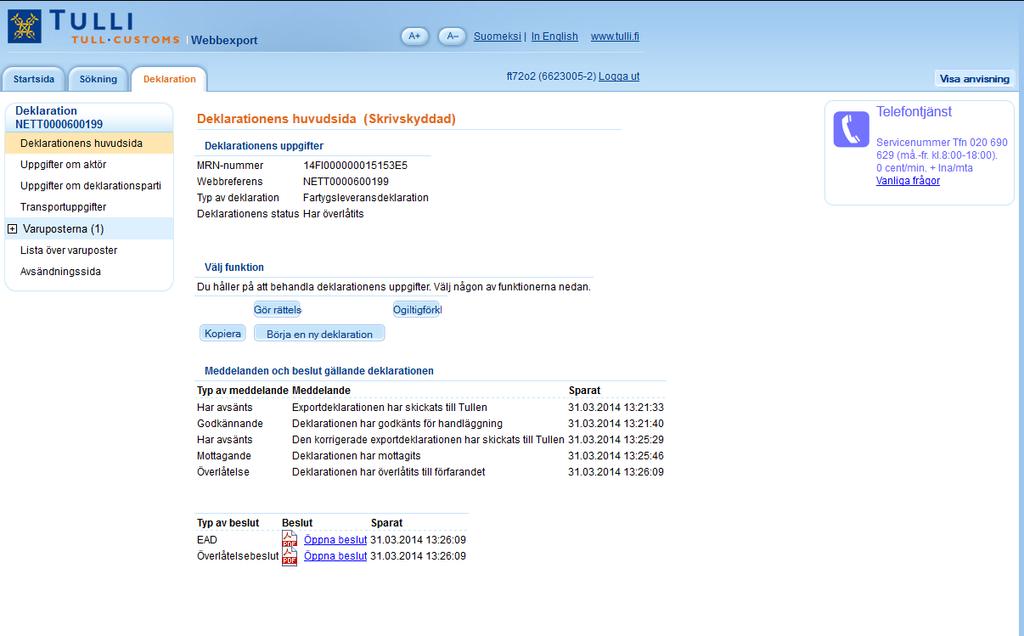Click the Webbexport application title
Image resolution: width=1024 pixels, height=636 pixels.
(x=224, y=40)
